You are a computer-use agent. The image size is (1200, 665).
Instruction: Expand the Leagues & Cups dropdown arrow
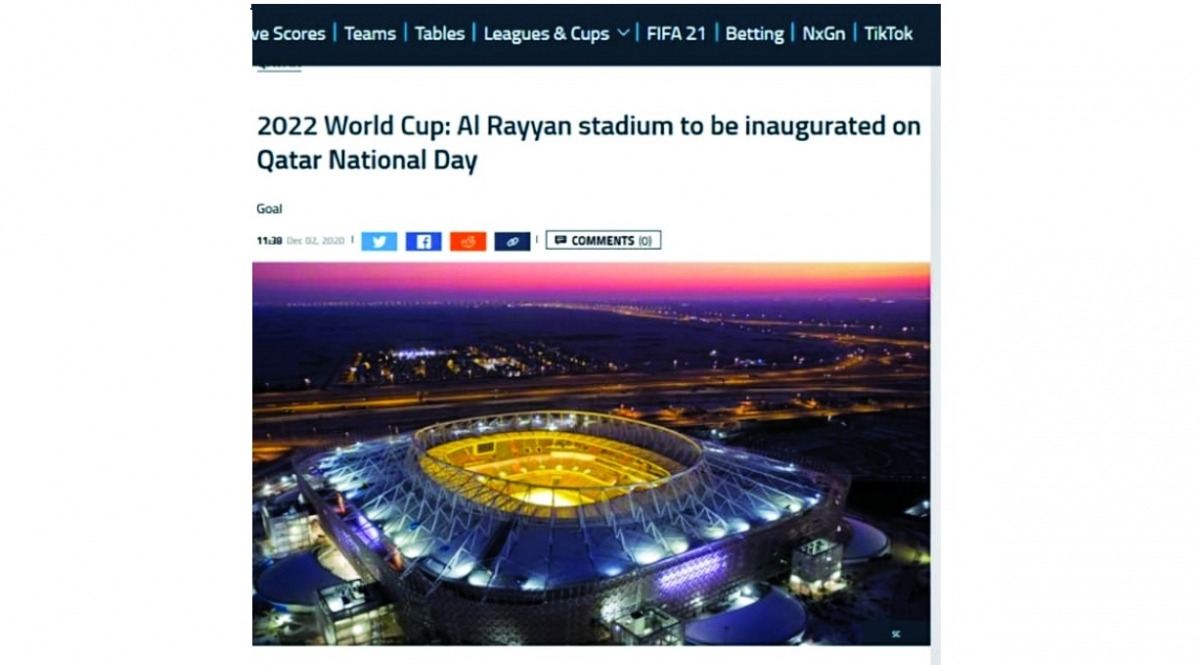[623, 33]
